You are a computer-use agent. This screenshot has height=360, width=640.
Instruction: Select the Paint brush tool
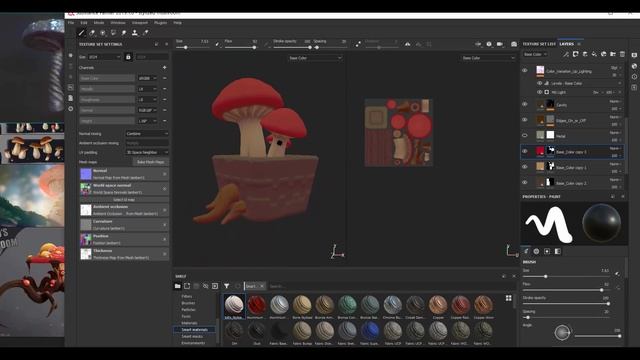tap(81, 33)
